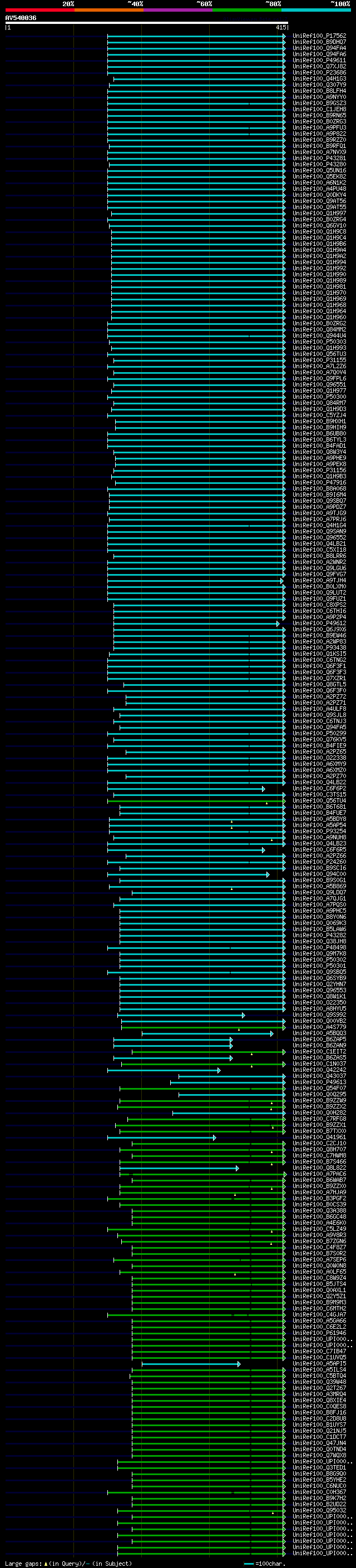
Task: Select hit label UniRef100_Q42242
Action: pos(319,1070)
